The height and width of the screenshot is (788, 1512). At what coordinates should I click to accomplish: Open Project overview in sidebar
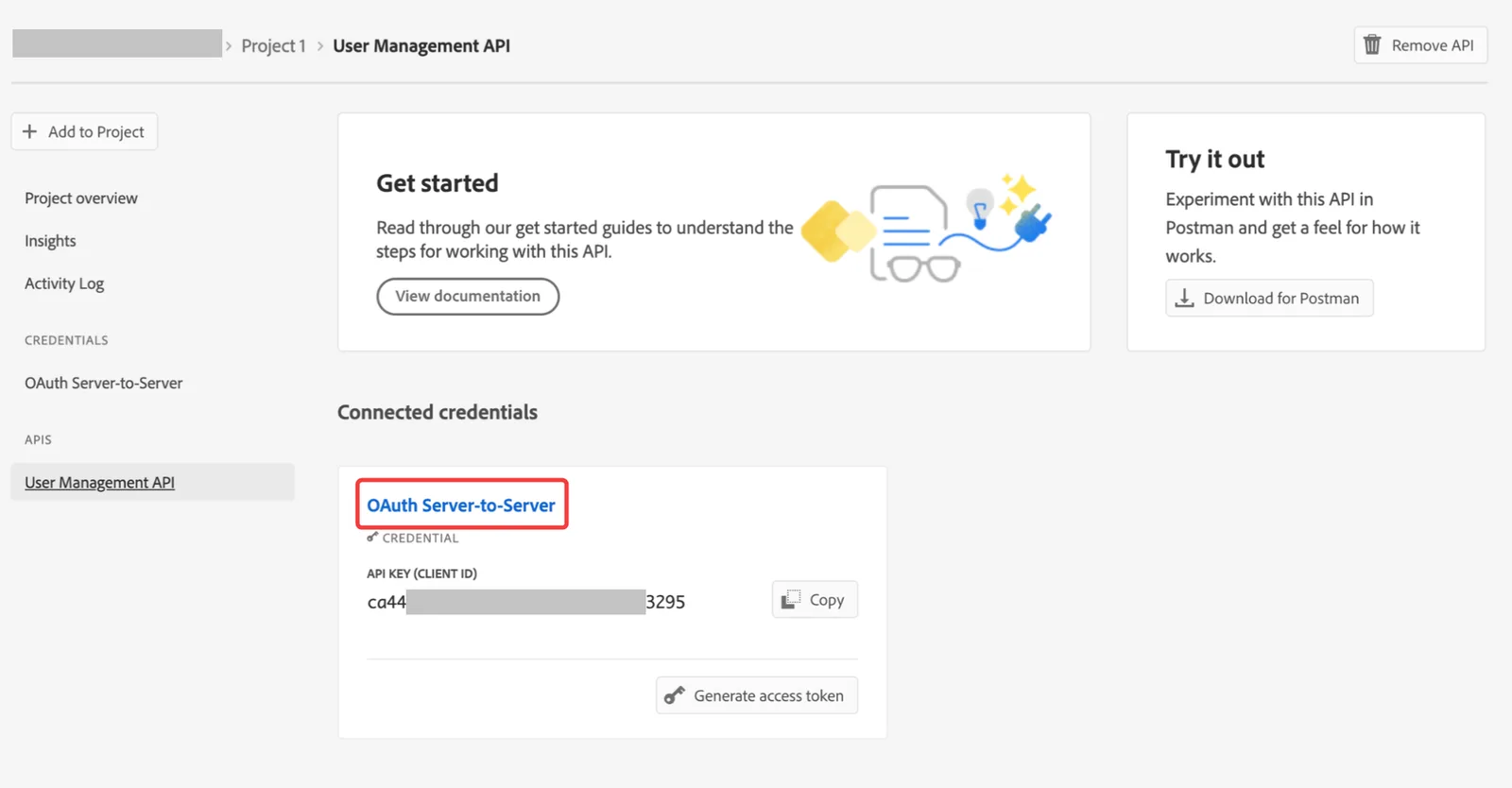(x=81, y=198)
